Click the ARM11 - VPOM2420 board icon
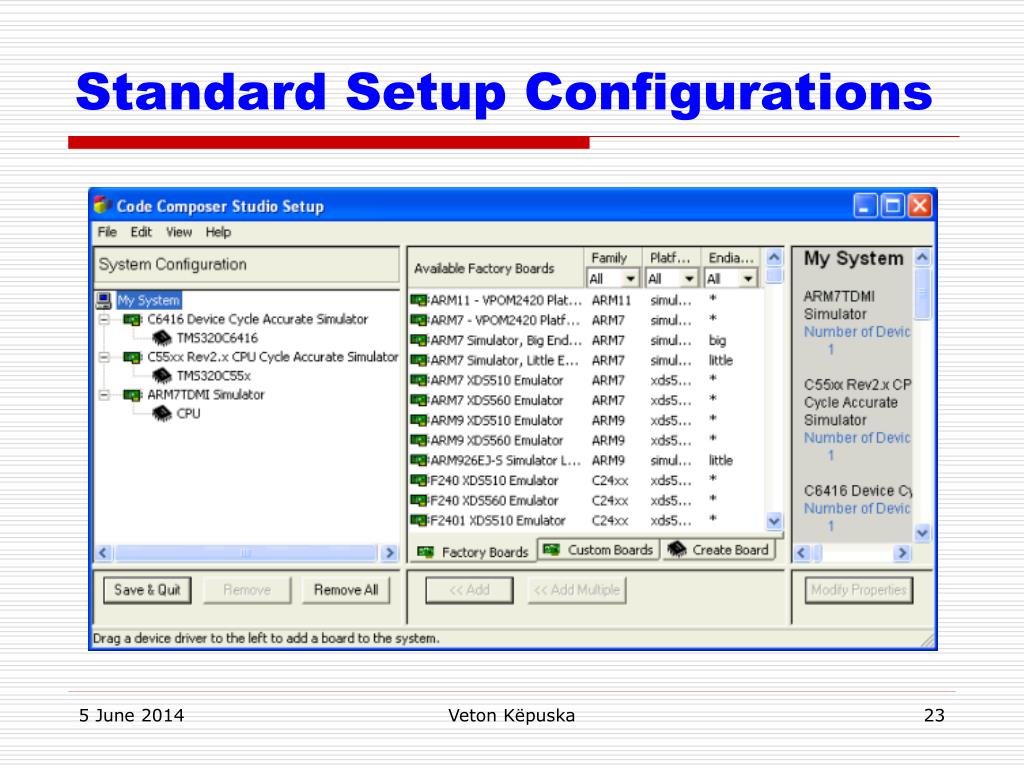This screenshot has height=768, width=1024. pyautogui.click(x=419, y=300)
